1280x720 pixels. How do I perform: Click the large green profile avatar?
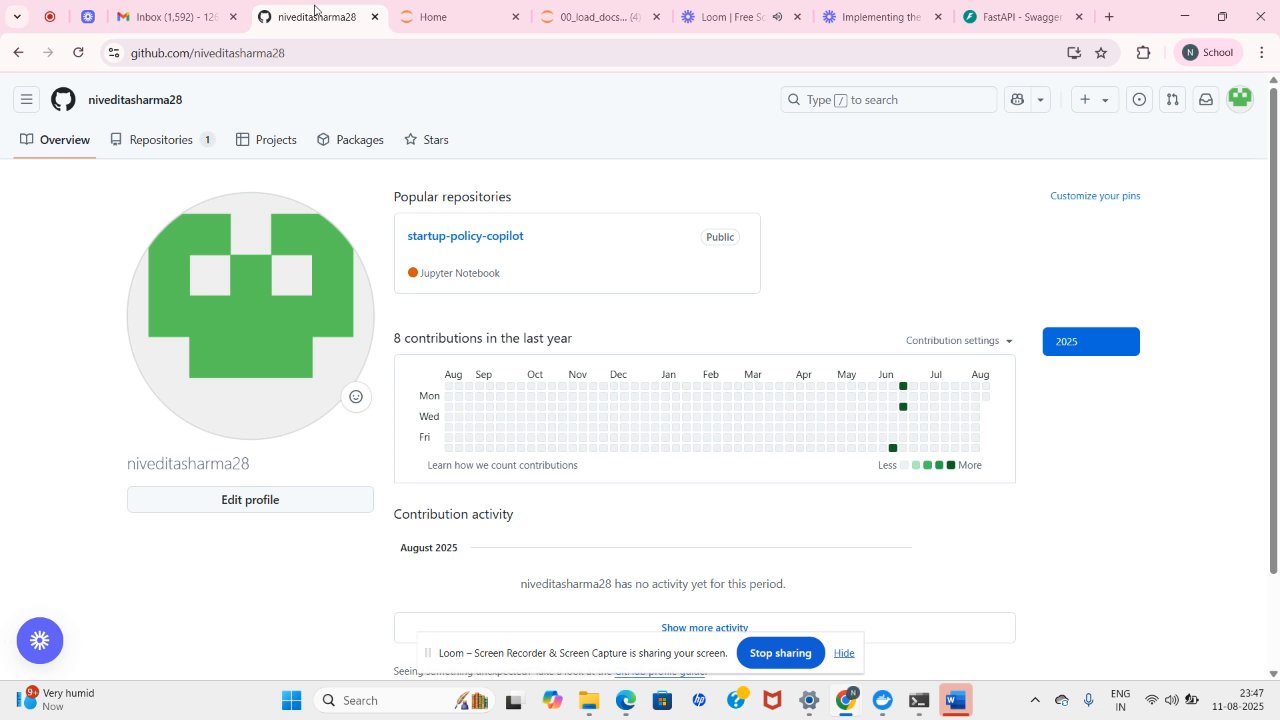tap(251, 316)
